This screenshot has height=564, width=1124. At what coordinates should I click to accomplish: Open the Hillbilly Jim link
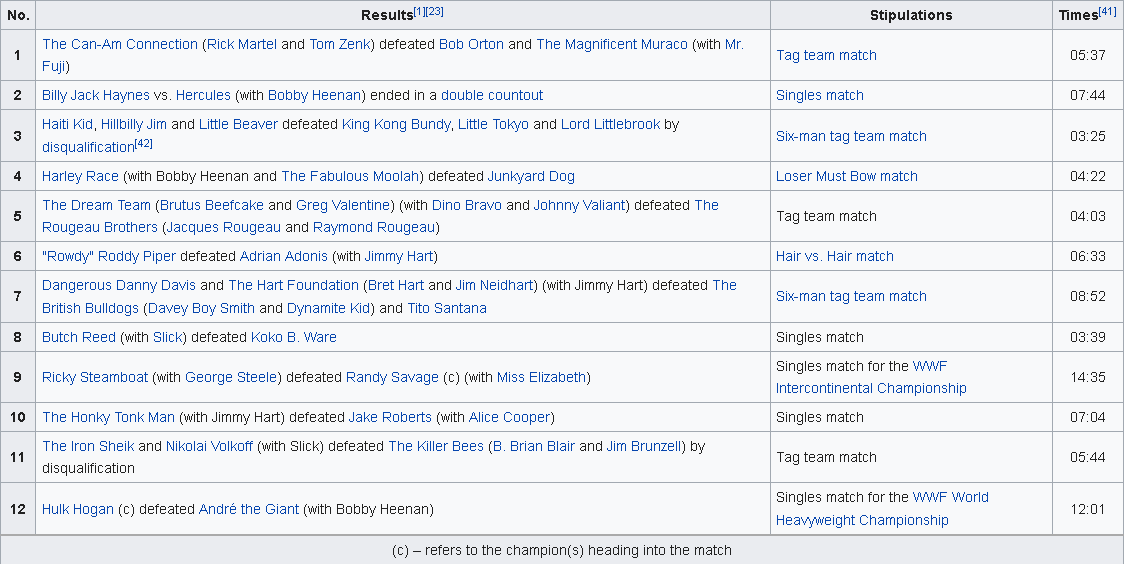133,124
